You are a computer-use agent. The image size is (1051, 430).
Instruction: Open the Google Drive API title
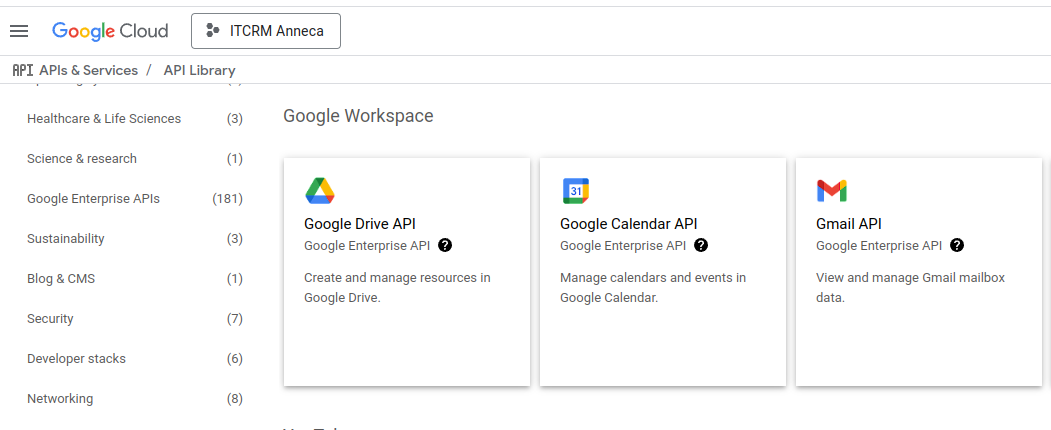pyautogui.click(x=360, y=224)
